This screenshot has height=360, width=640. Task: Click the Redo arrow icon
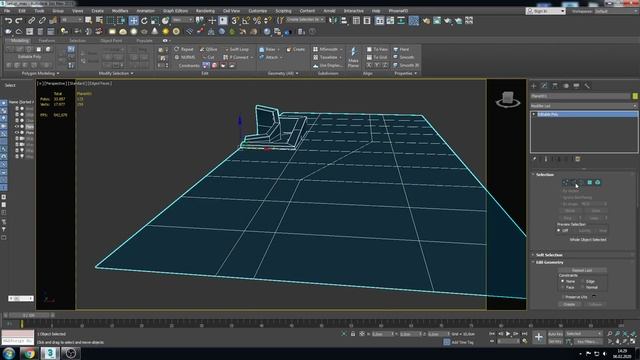click(19, 20)
